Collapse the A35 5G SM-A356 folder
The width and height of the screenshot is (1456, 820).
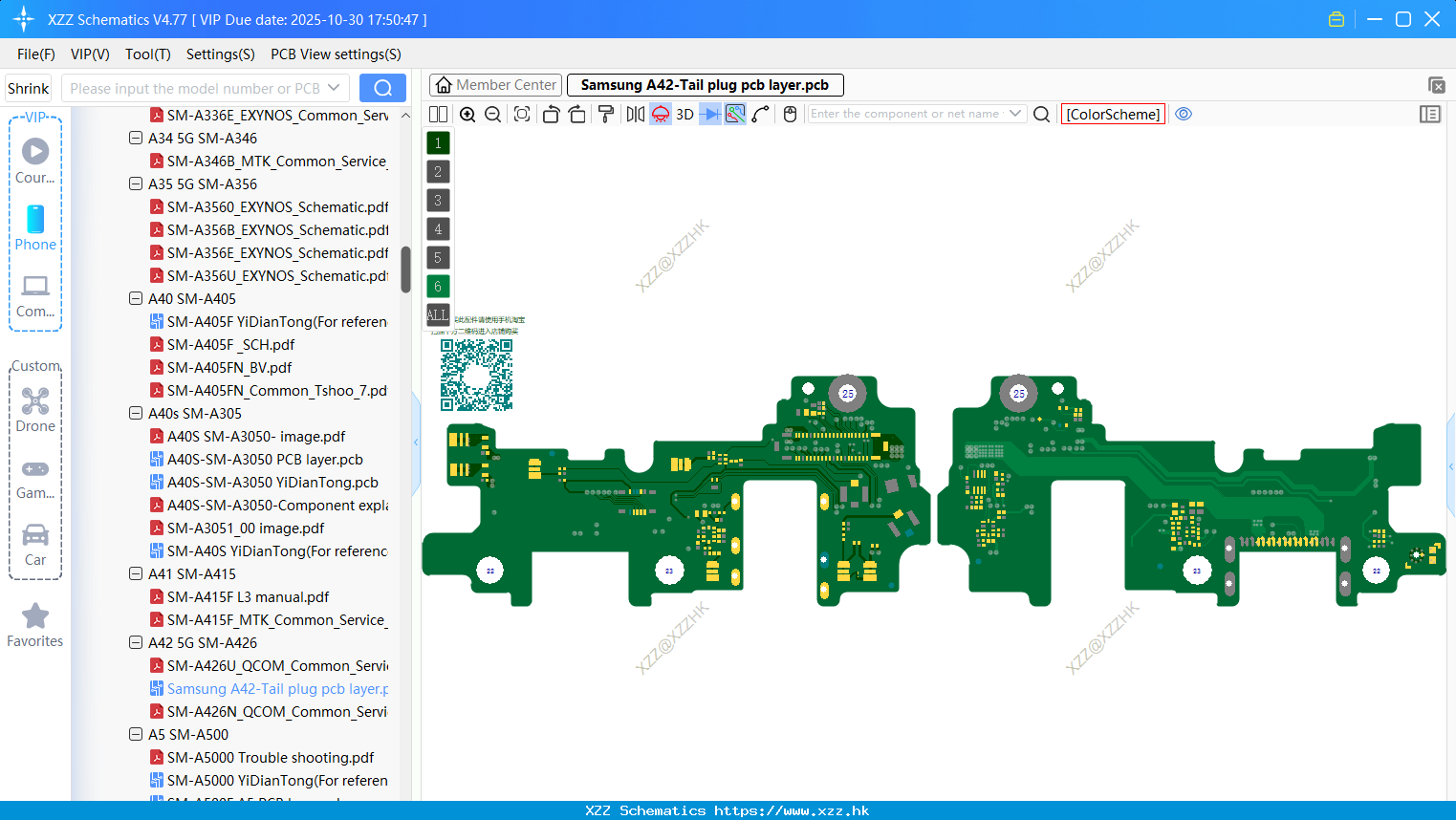coord(136,183)
